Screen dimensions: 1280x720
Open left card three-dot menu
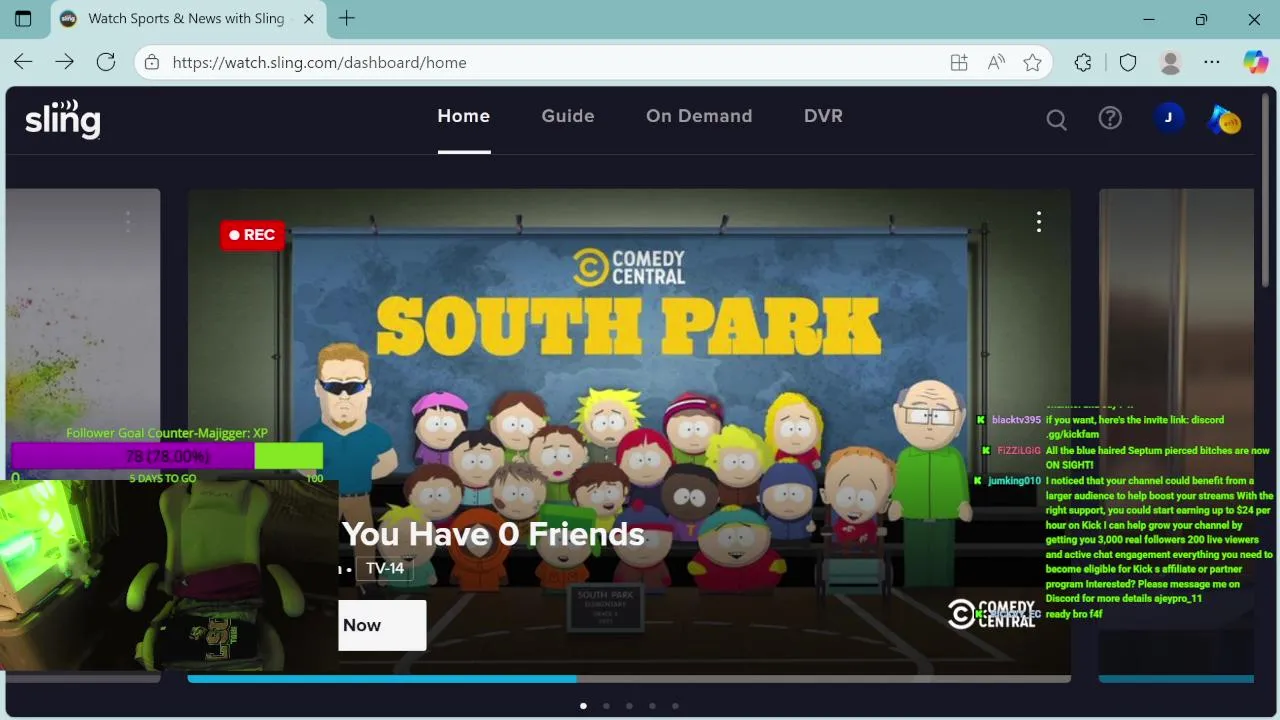(x=127, y=221)
